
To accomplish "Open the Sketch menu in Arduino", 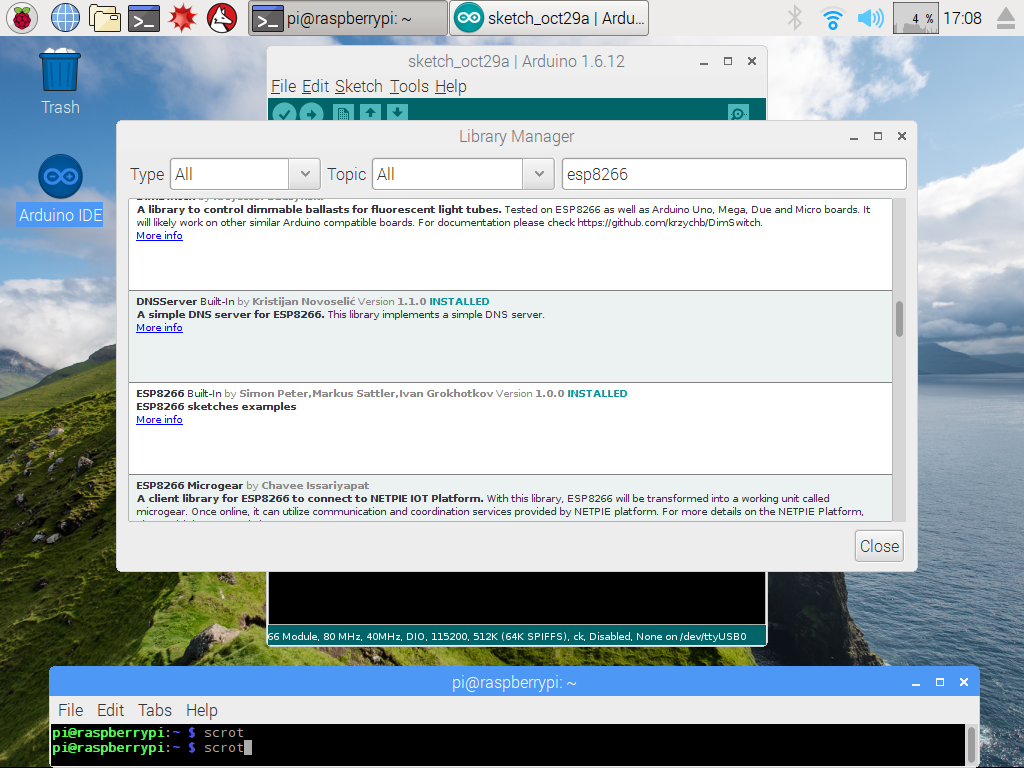I will coord(358,86).
